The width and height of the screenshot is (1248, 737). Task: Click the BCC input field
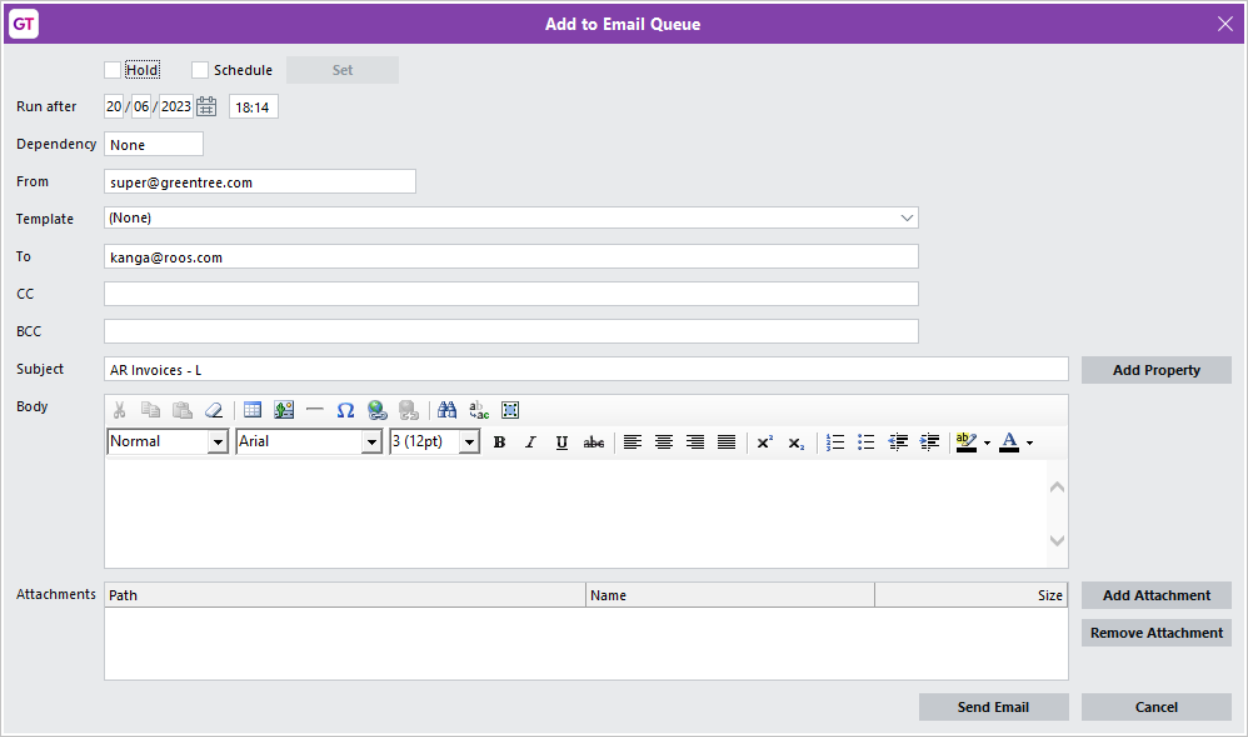511,331
